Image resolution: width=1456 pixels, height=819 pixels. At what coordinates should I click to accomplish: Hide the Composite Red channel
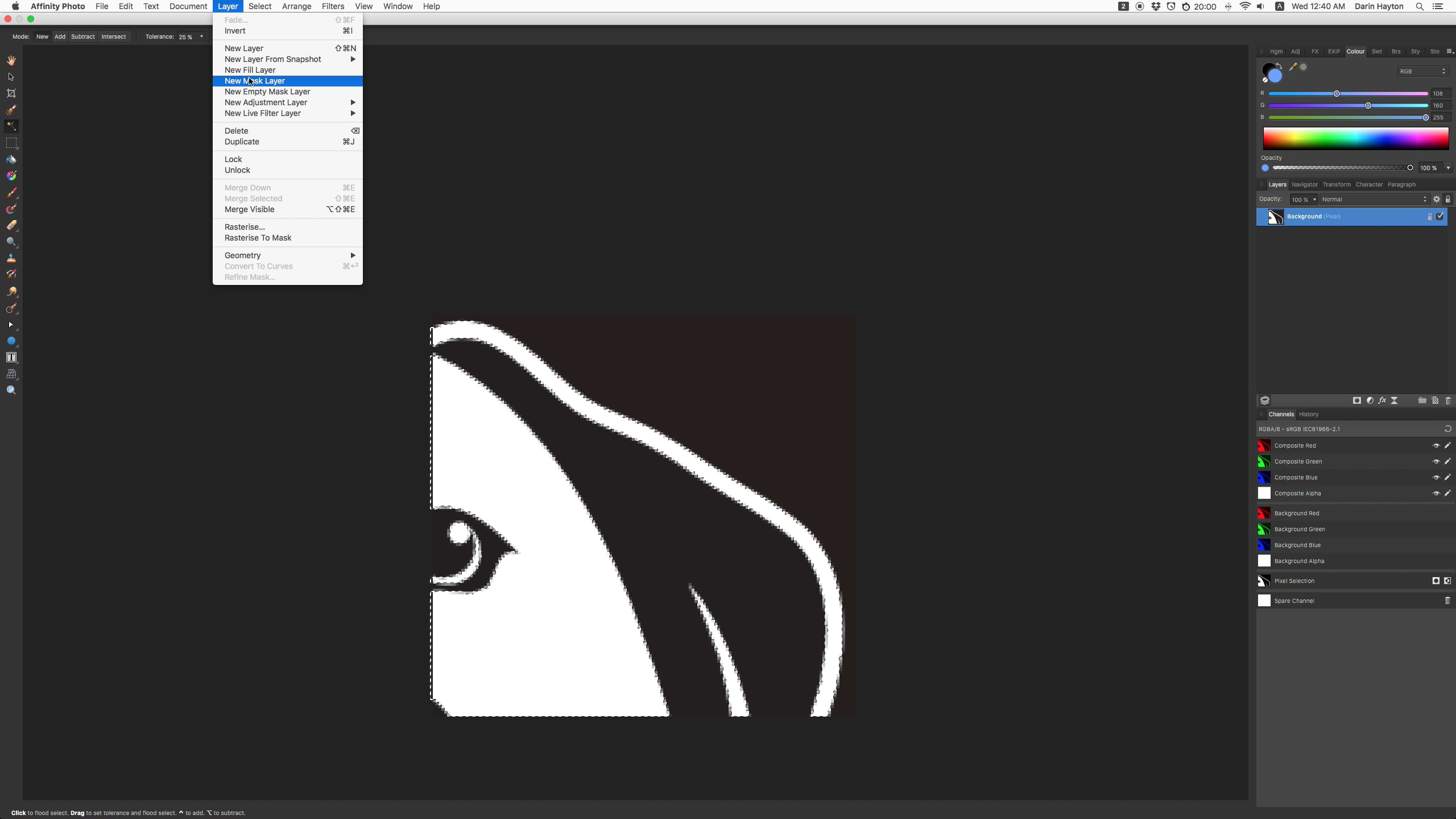pos(1436,445)
